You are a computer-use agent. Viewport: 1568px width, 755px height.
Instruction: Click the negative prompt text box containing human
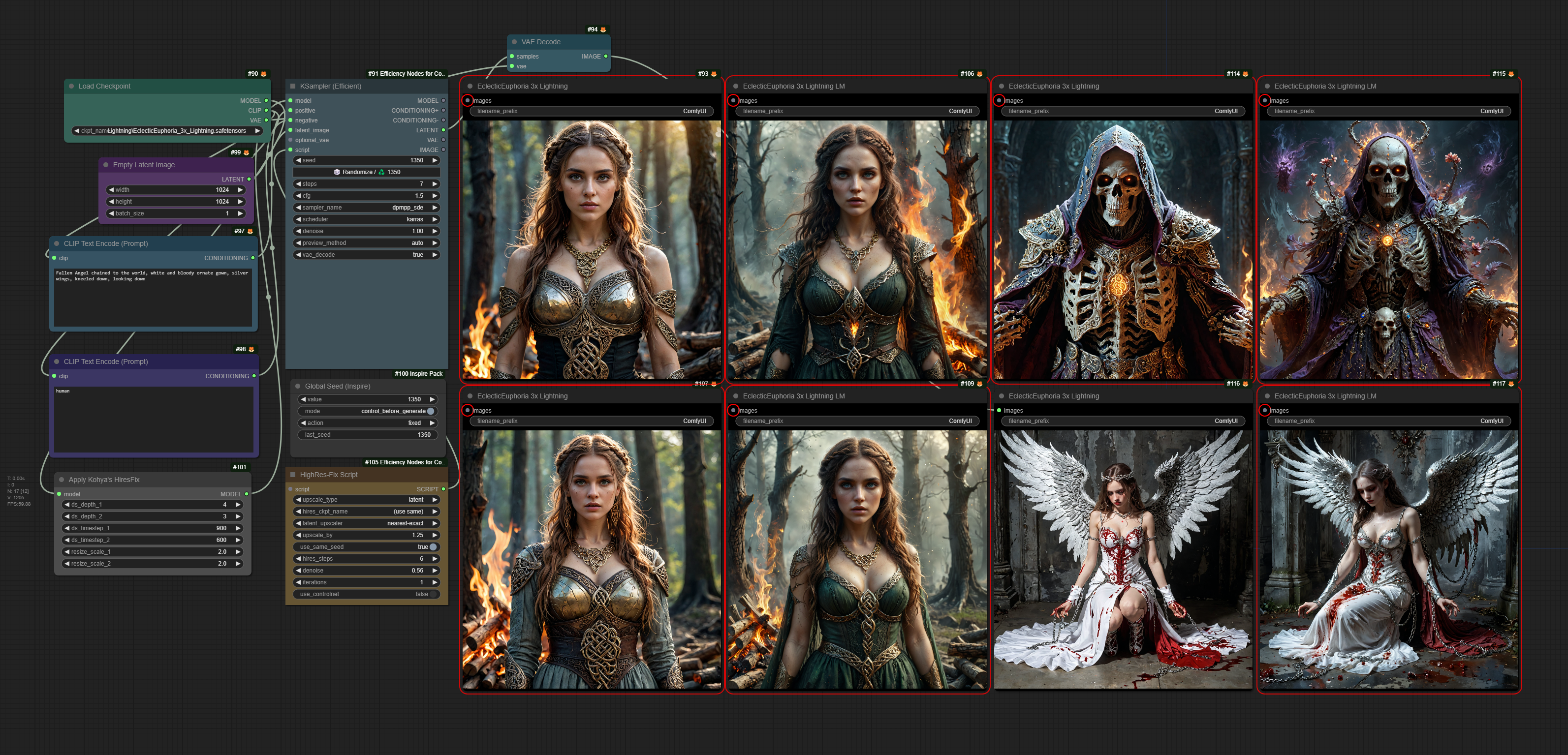[154, 419]
